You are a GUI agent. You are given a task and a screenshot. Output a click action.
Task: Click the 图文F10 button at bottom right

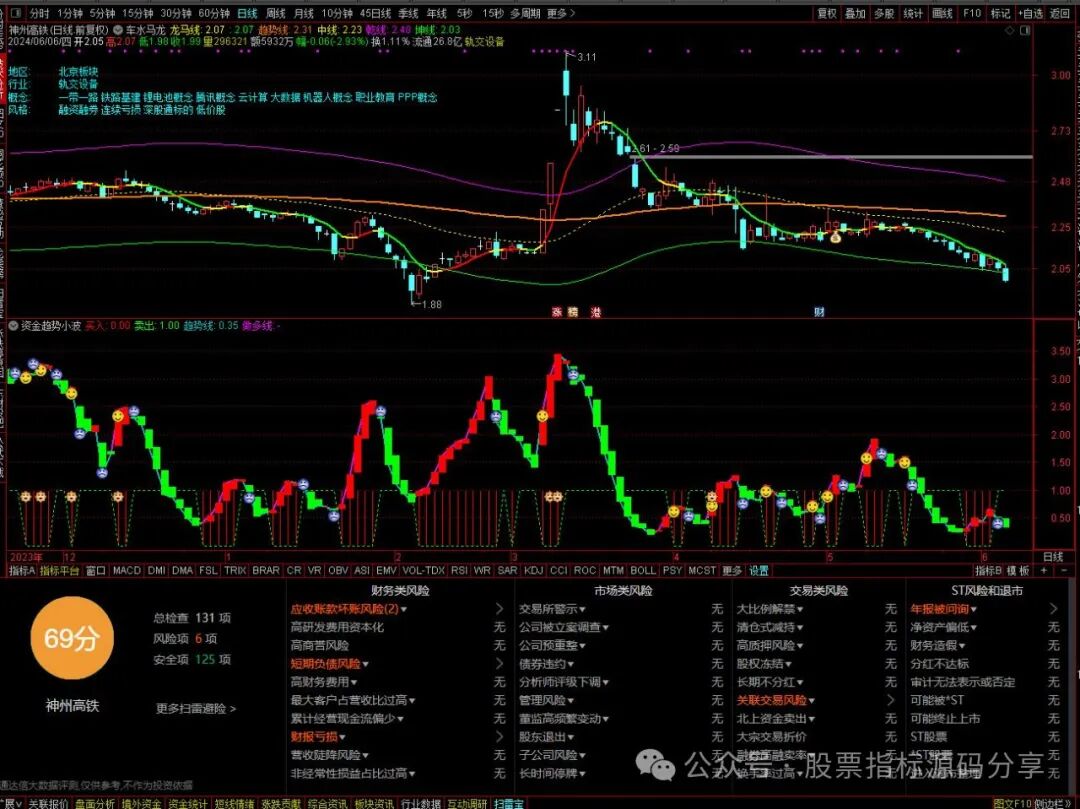coord(1012,803)
